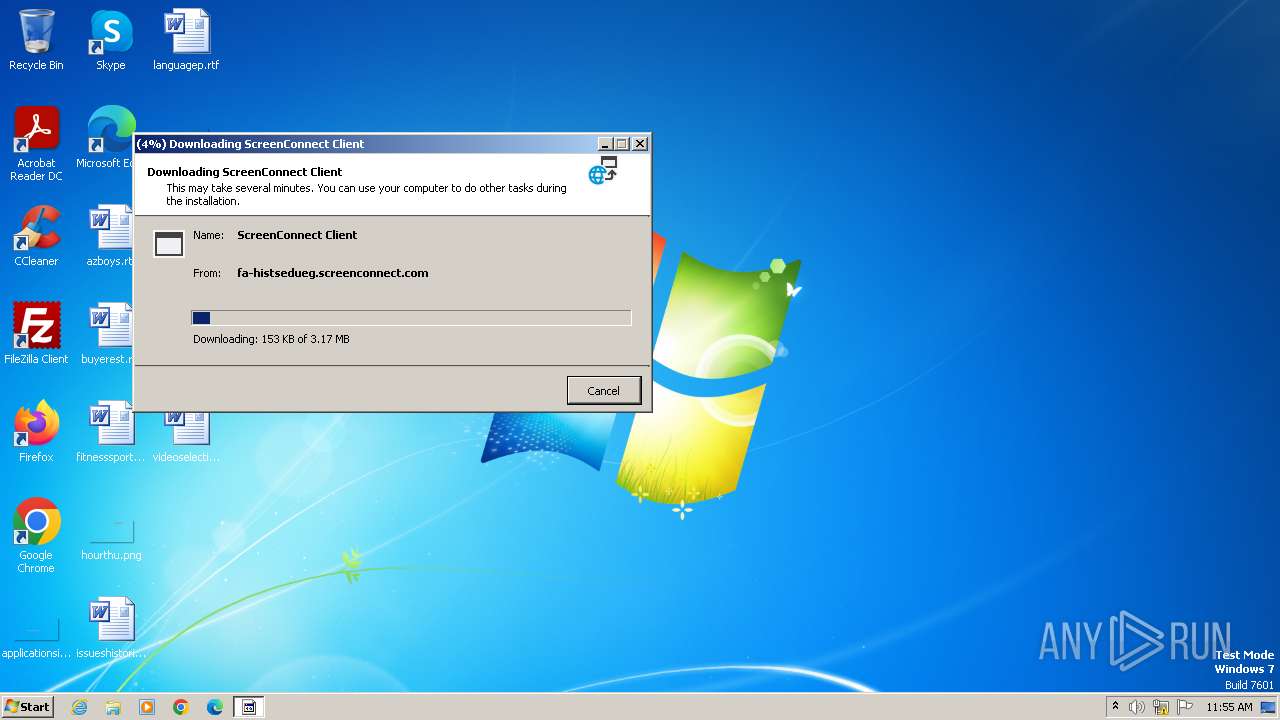Launch Skype from the desktop
The height and width of the screenshot is (720, 1280).
111,40
